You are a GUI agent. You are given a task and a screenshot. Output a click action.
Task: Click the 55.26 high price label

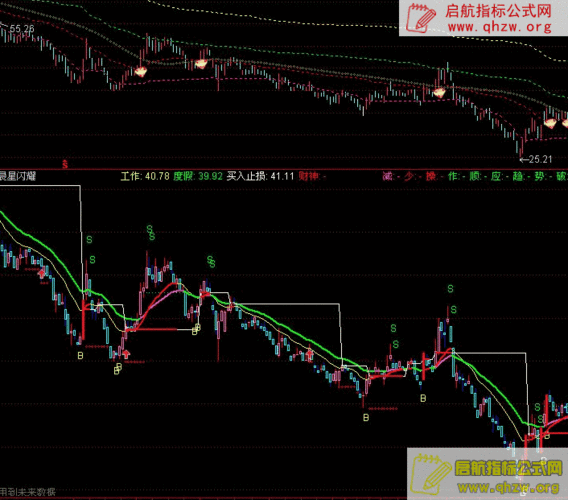22,28
